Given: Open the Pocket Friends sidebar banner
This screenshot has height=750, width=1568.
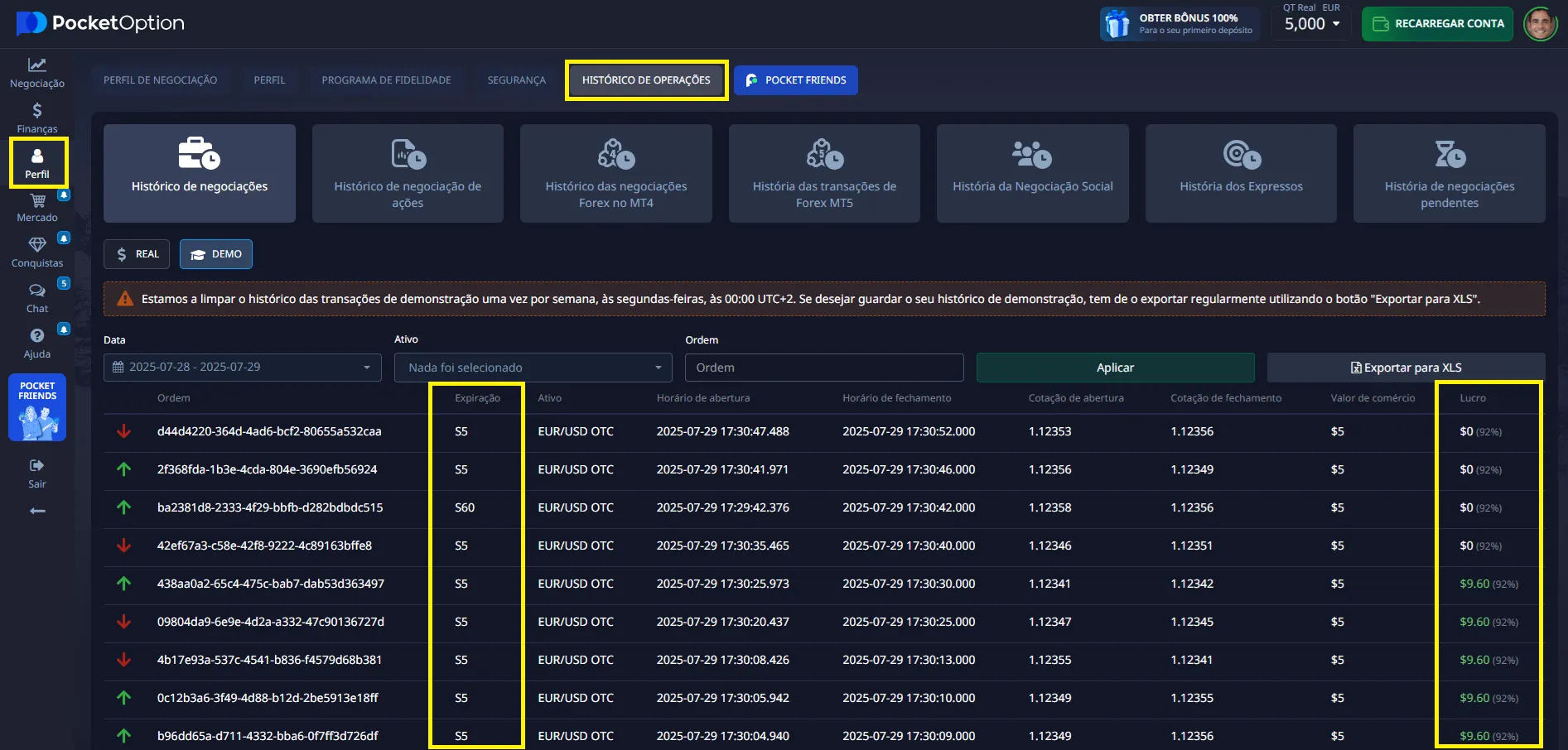Looking at the screenshot, I should 37,407.
